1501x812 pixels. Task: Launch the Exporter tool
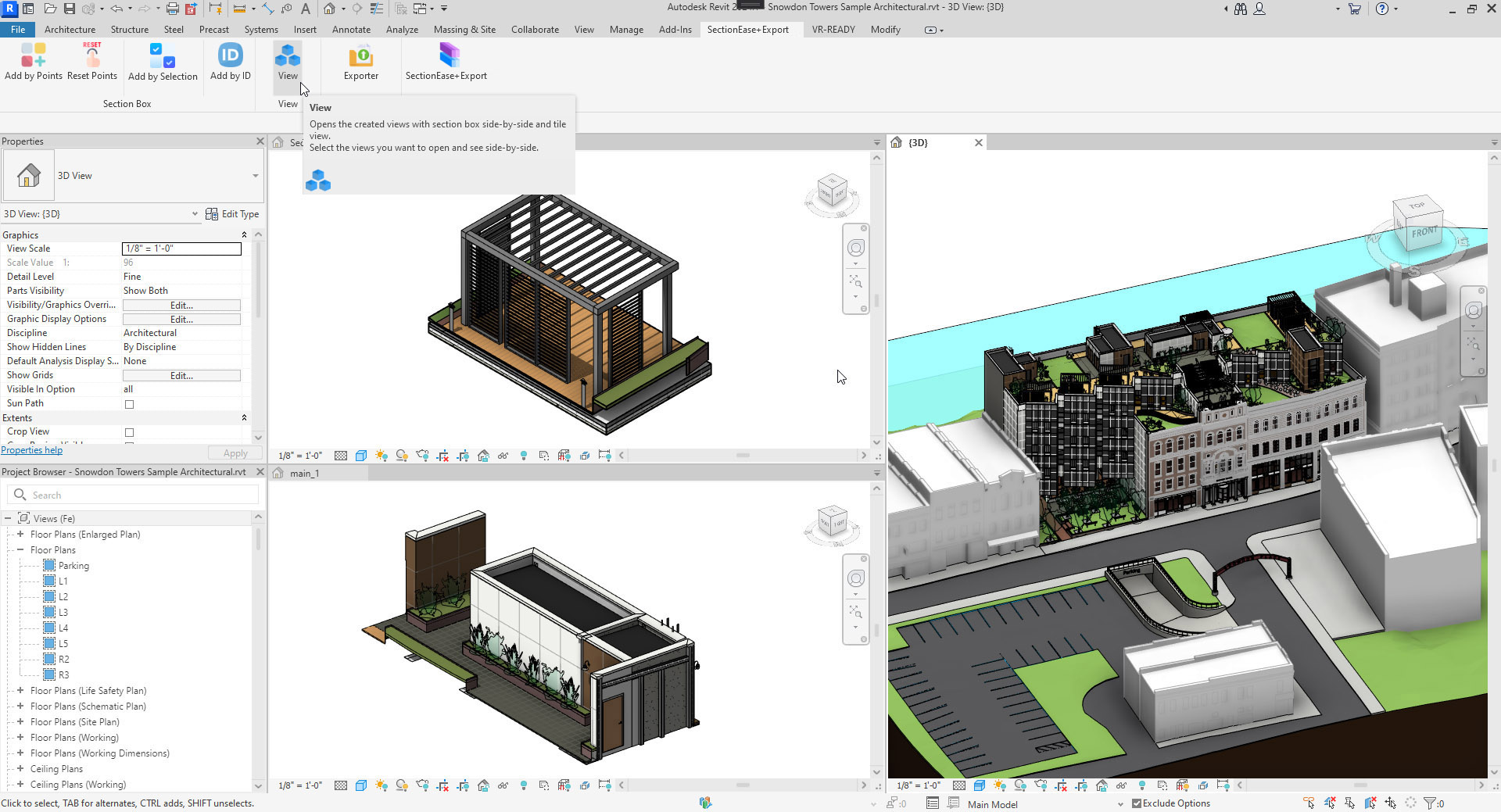point(360,61)
